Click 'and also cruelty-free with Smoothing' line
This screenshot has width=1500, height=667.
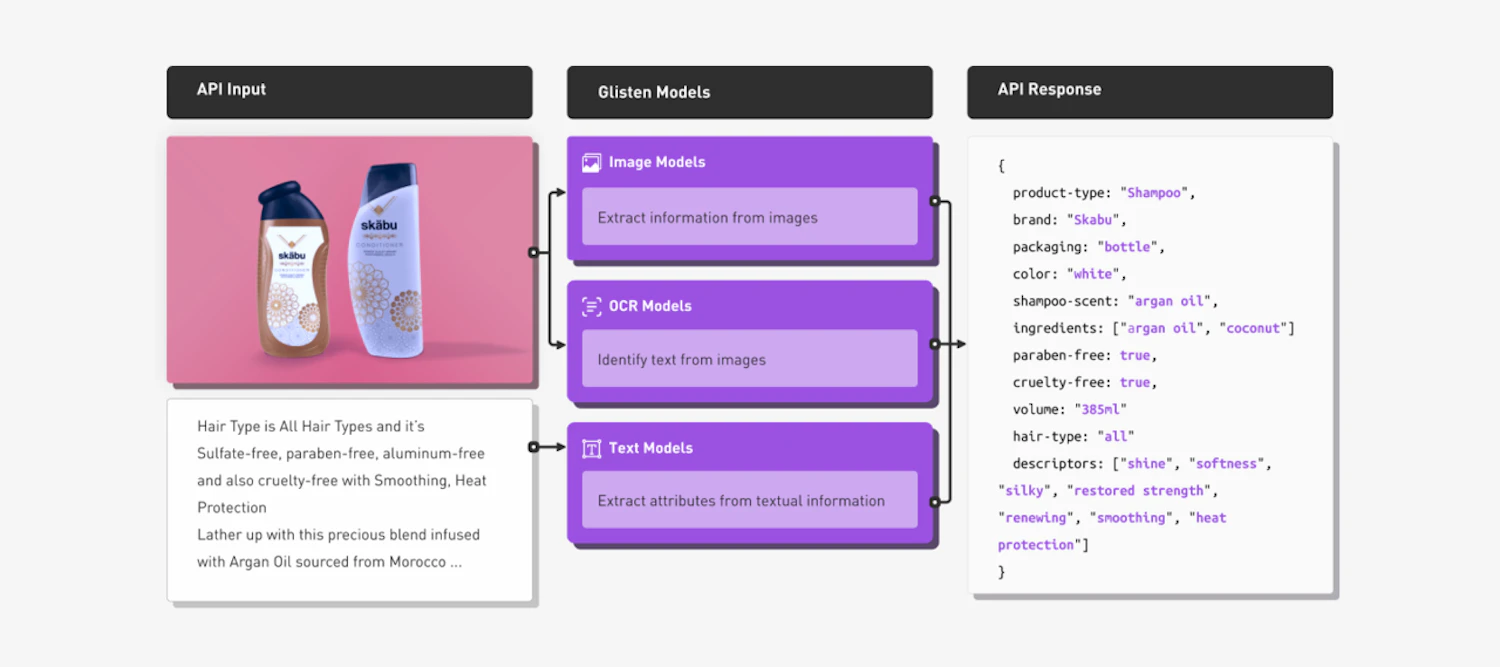click(342, 480)
